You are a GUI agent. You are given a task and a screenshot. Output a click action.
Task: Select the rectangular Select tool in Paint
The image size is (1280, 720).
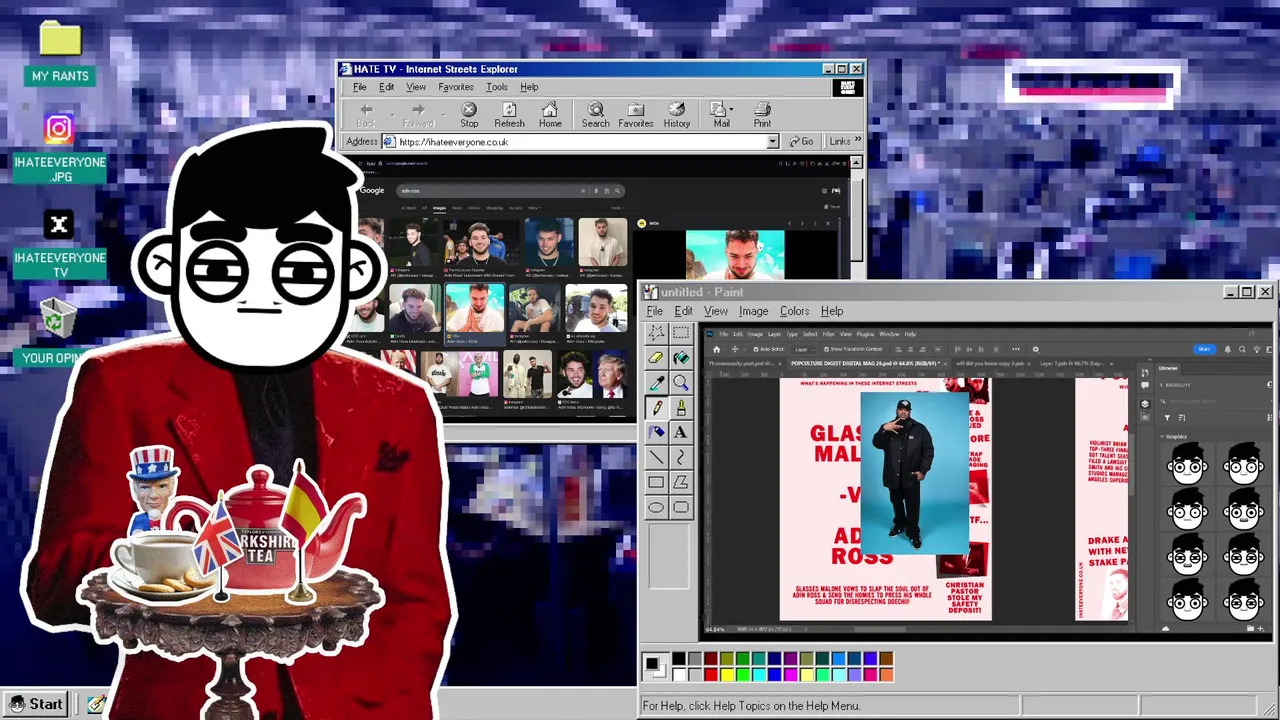pos(681,333)
